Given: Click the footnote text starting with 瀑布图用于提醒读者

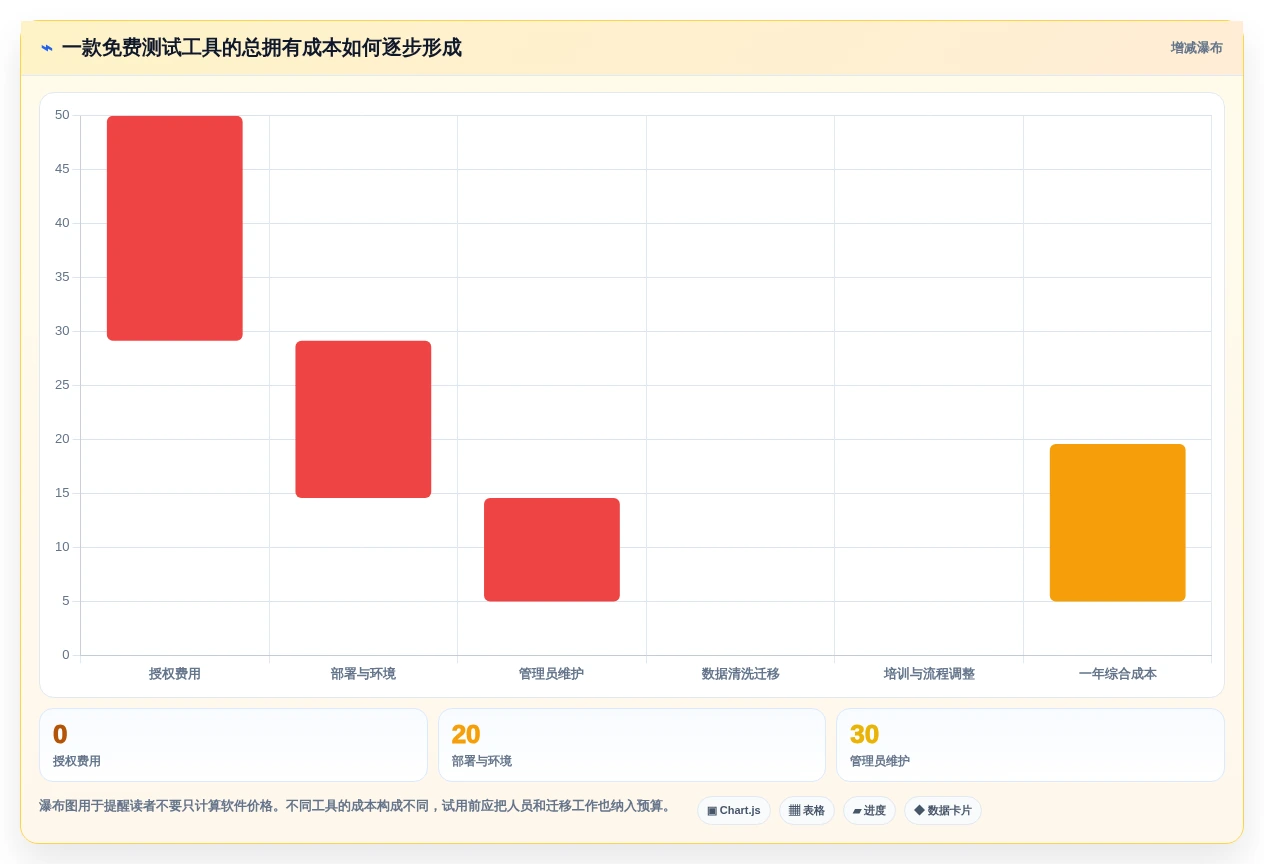Looking at the screenshot, I should [357, 806].
